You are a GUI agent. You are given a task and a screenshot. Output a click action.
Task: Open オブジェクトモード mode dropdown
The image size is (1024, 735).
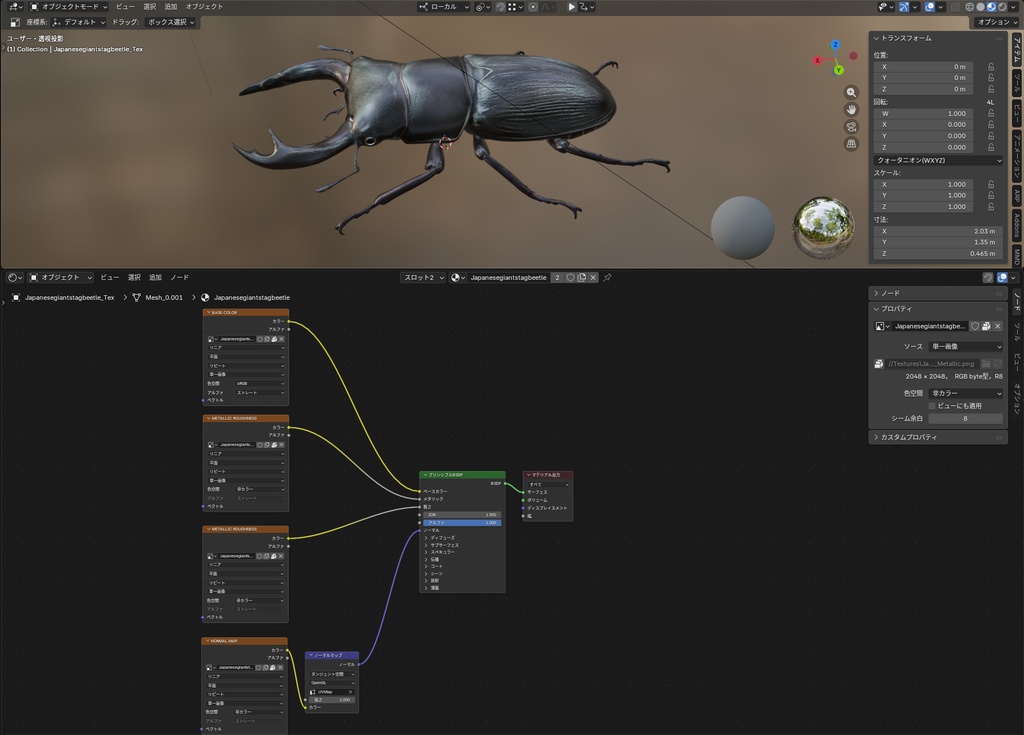[69, 7]
